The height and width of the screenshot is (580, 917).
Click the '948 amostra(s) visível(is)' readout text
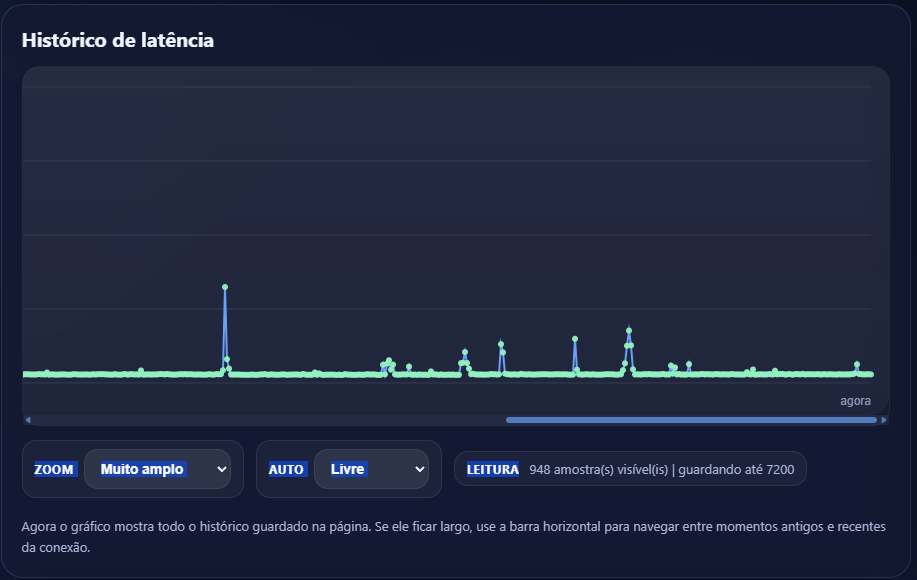598,469
